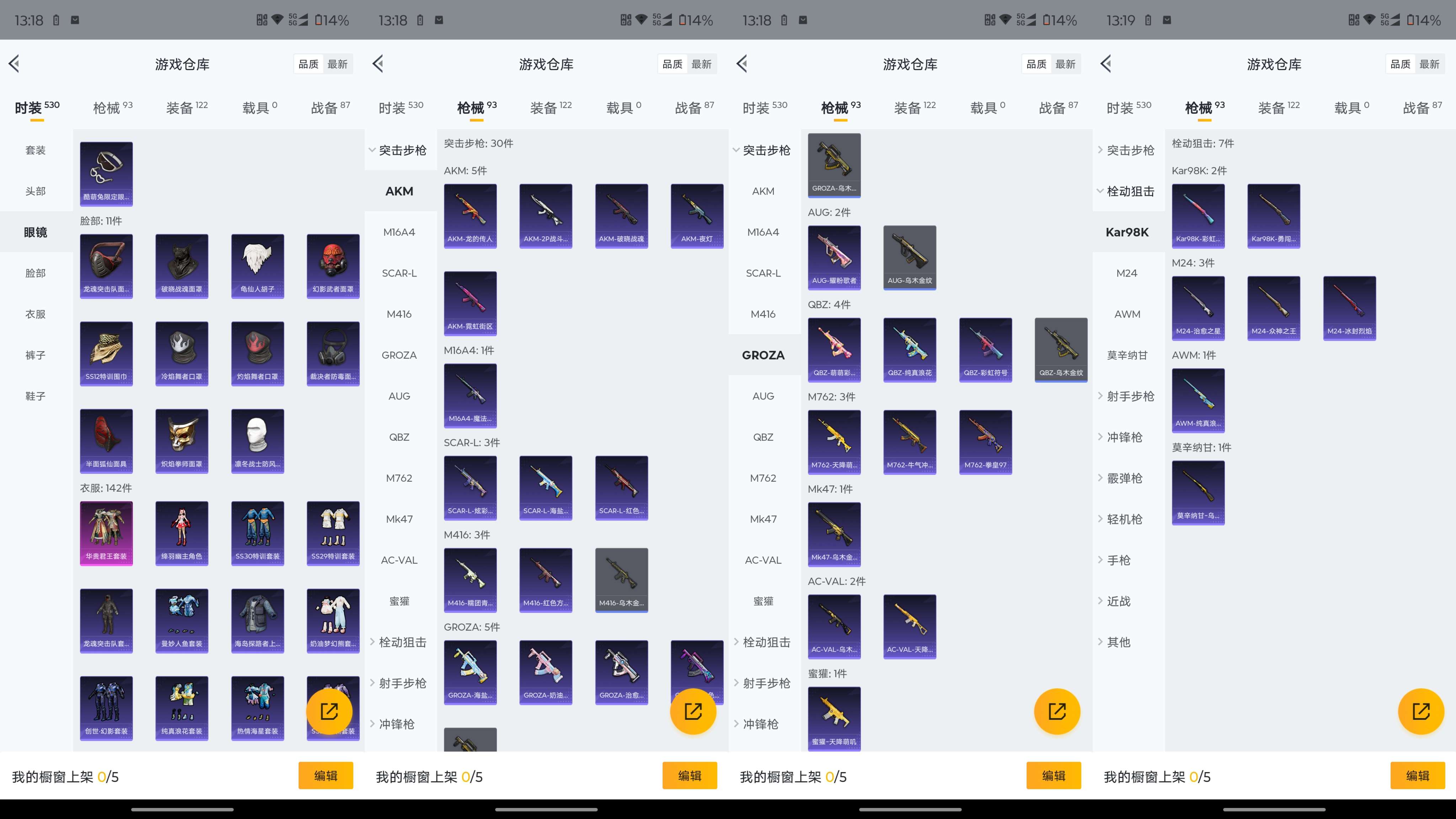Open the 枪械 93 tab on the 时装 screen
Viewport: 1456px width, 819px height.
pos(112,107)
